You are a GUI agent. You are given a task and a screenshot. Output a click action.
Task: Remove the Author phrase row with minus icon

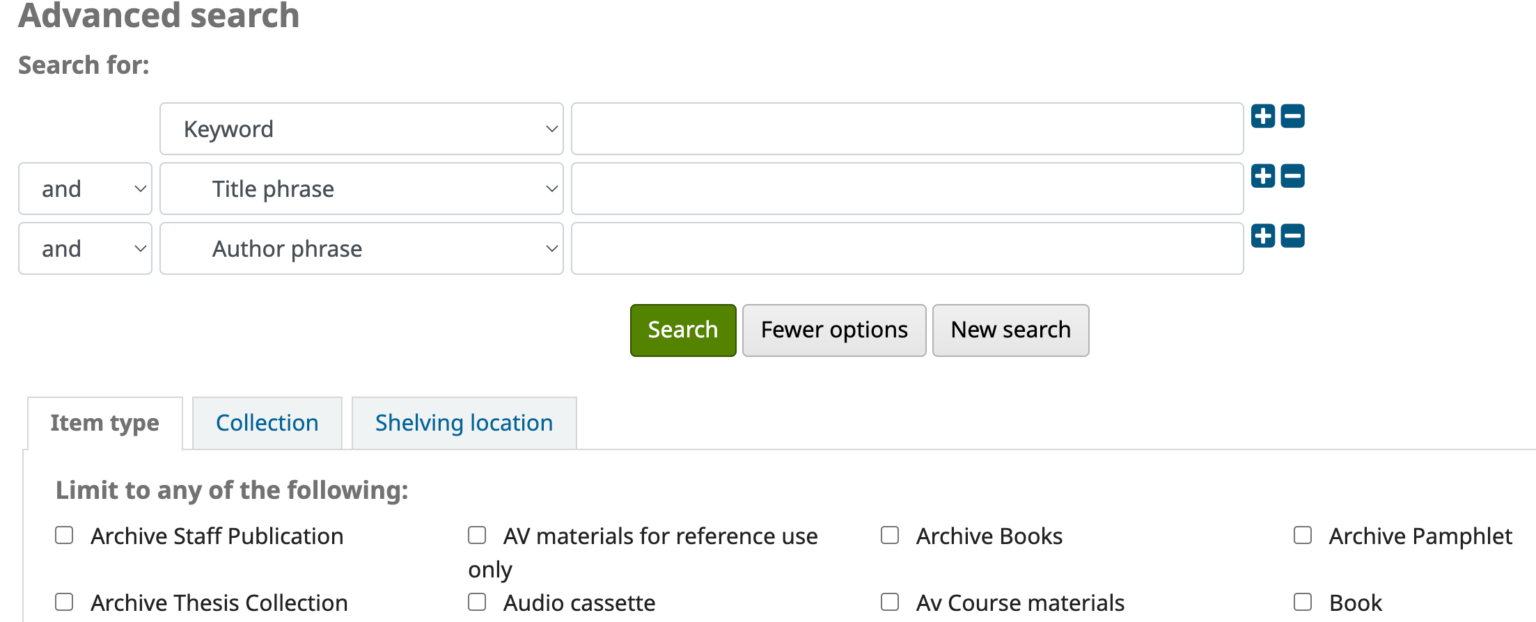point(1292,236)
